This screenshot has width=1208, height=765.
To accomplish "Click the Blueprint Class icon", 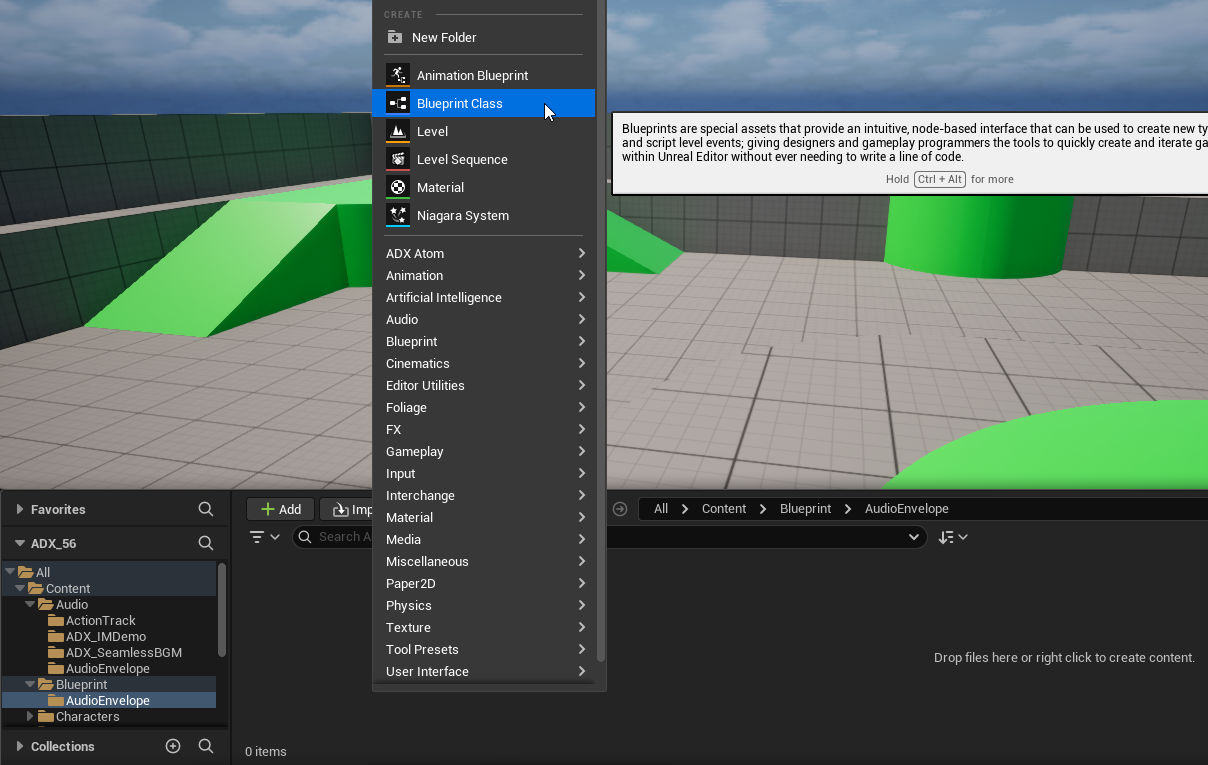I will (x=398, y=103).
